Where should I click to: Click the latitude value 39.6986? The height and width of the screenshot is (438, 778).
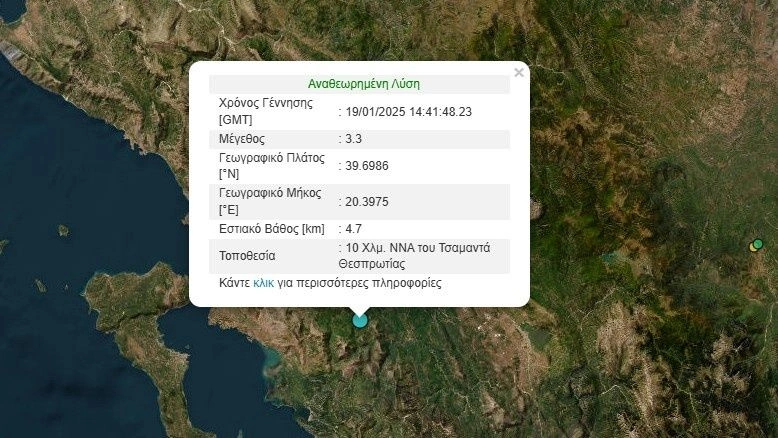[366, 165]
